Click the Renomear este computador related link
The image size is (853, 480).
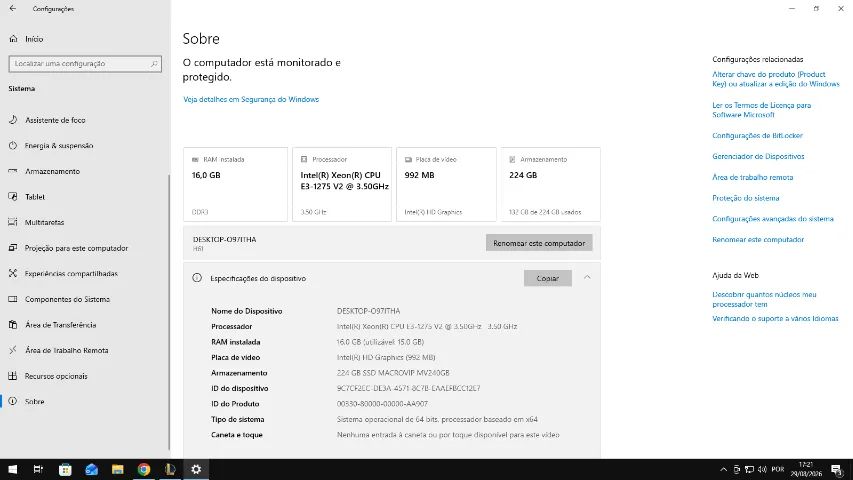pyautogui.click(x=758, y=239)
